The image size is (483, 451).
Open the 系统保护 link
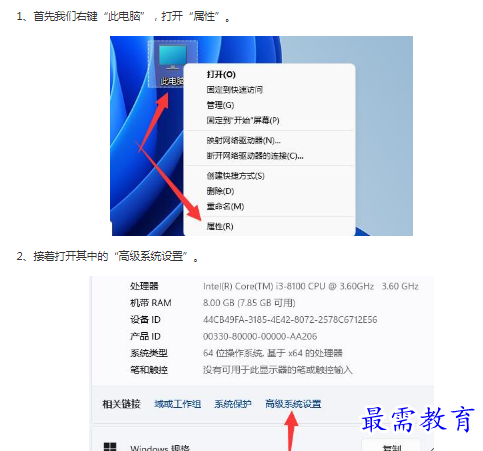(x=233, y=404)
